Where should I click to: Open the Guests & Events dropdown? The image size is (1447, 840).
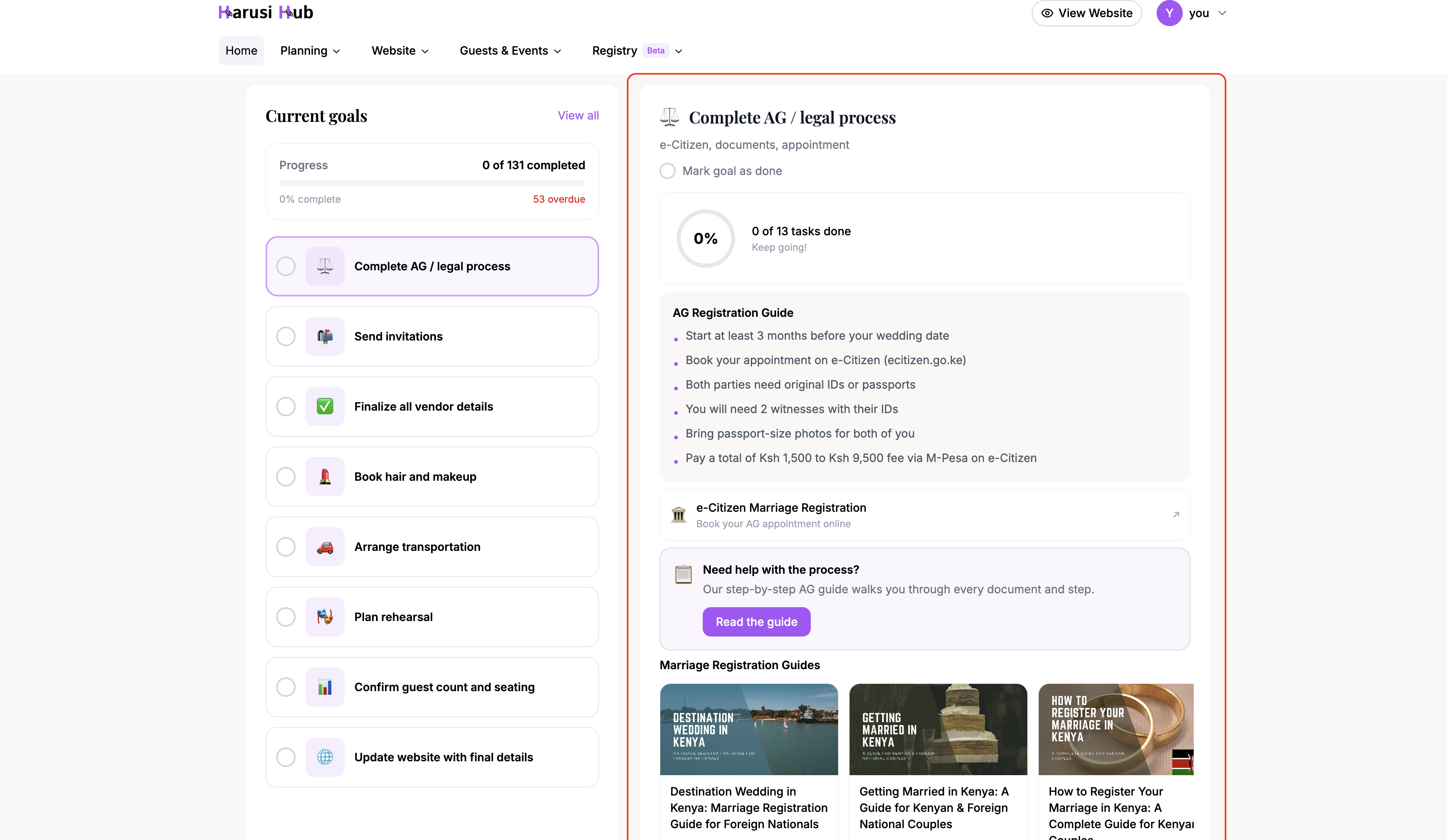pyautogui.click(x=510, y=51)
